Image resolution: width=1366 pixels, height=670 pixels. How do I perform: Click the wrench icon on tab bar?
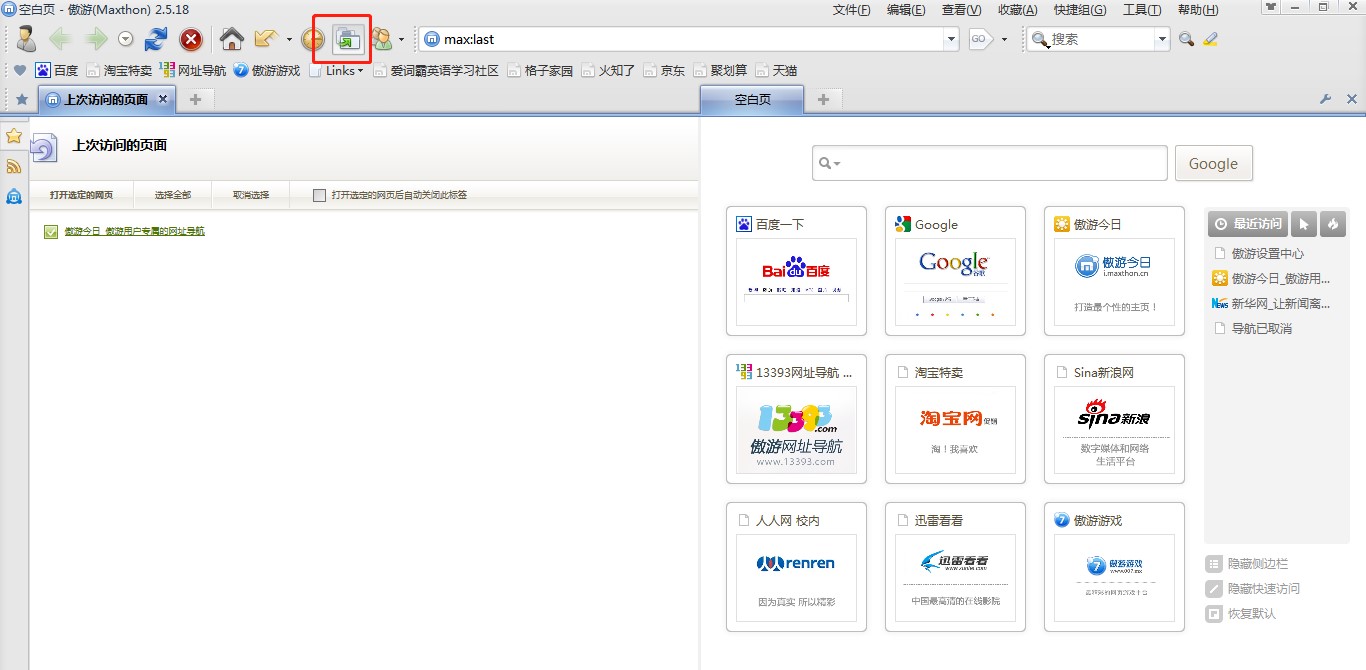pyautogui.click(x=1326, y=99)
